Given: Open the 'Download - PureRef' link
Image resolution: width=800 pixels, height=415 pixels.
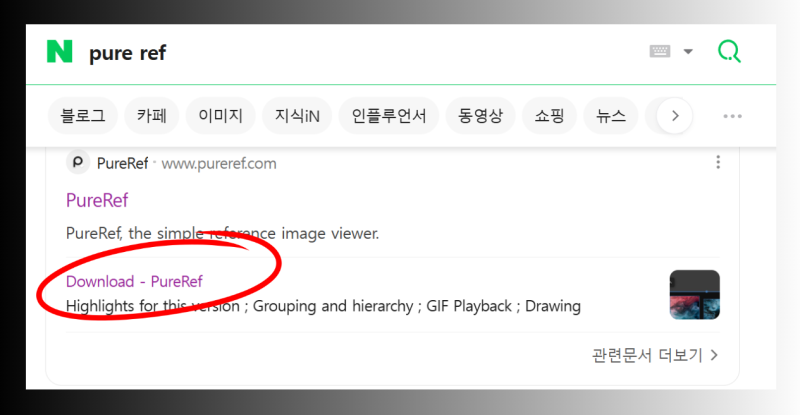Looking at the screenshot, I should click(134, 281).
